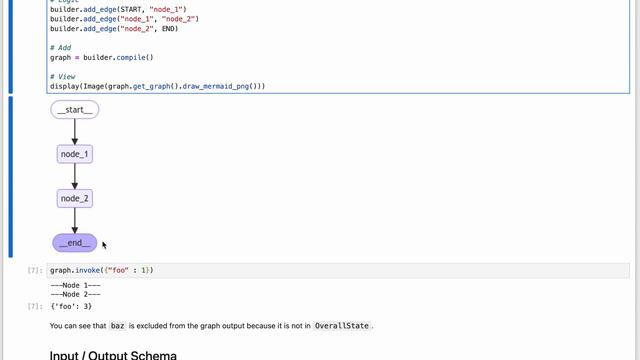Click the node_2 box in graph

[x=75, y=198]
